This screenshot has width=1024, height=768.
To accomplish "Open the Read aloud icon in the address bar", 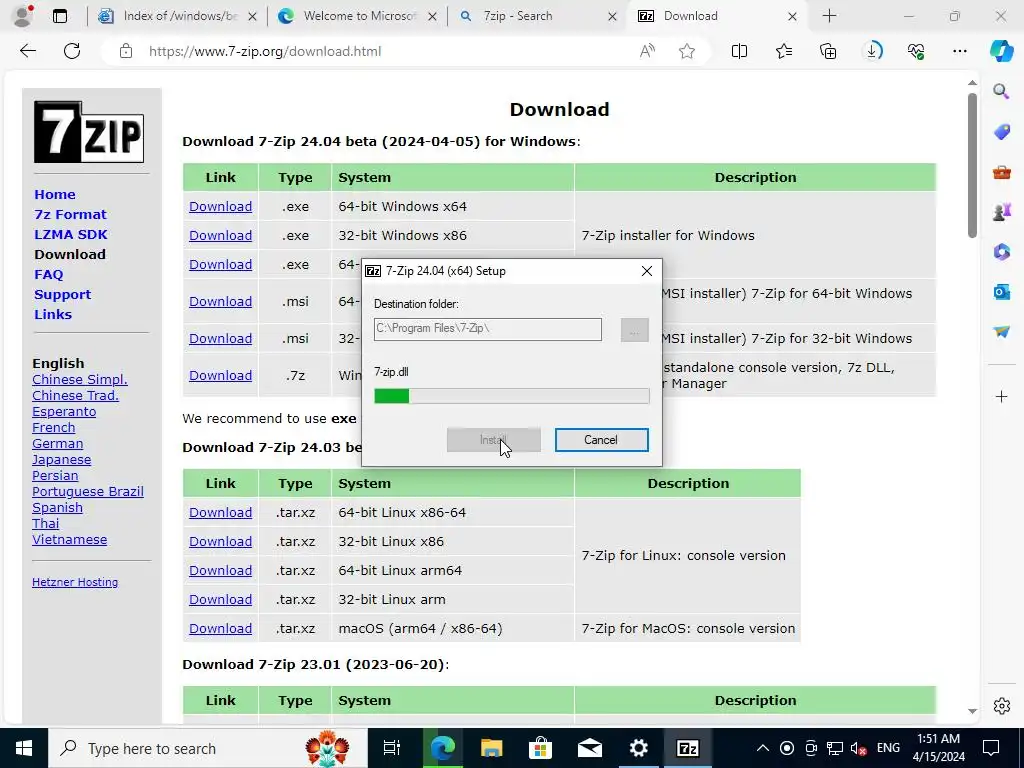I will 647,51.
